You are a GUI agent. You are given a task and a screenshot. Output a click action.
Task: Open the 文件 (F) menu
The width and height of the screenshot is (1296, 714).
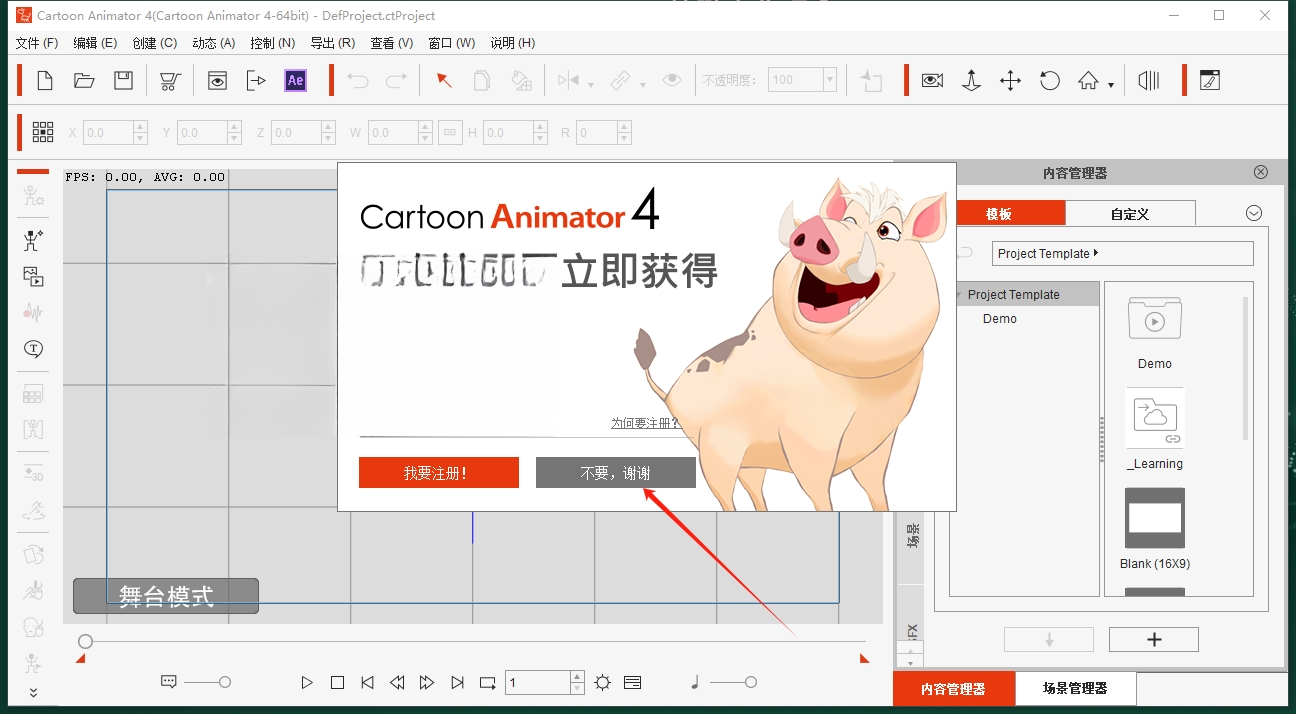click(x=37, y=43)
